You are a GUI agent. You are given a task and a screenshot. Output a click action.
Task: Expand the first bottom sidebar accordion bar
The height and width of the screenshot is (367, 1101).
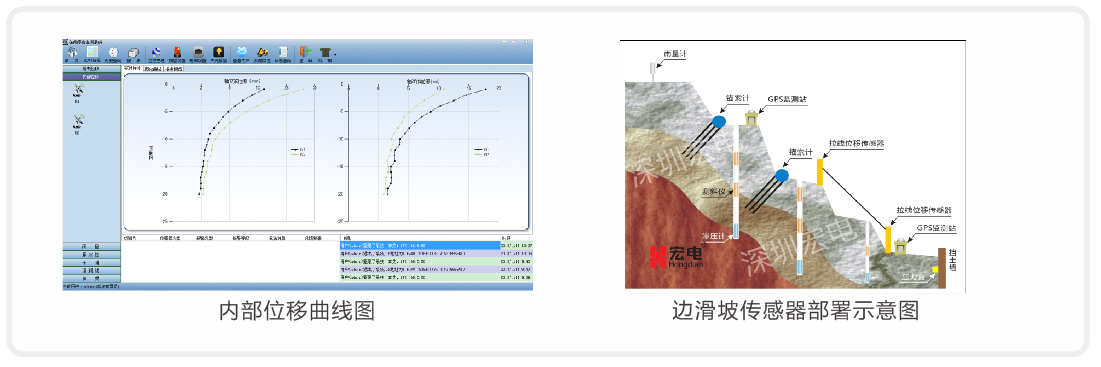[x=91, y=246]
